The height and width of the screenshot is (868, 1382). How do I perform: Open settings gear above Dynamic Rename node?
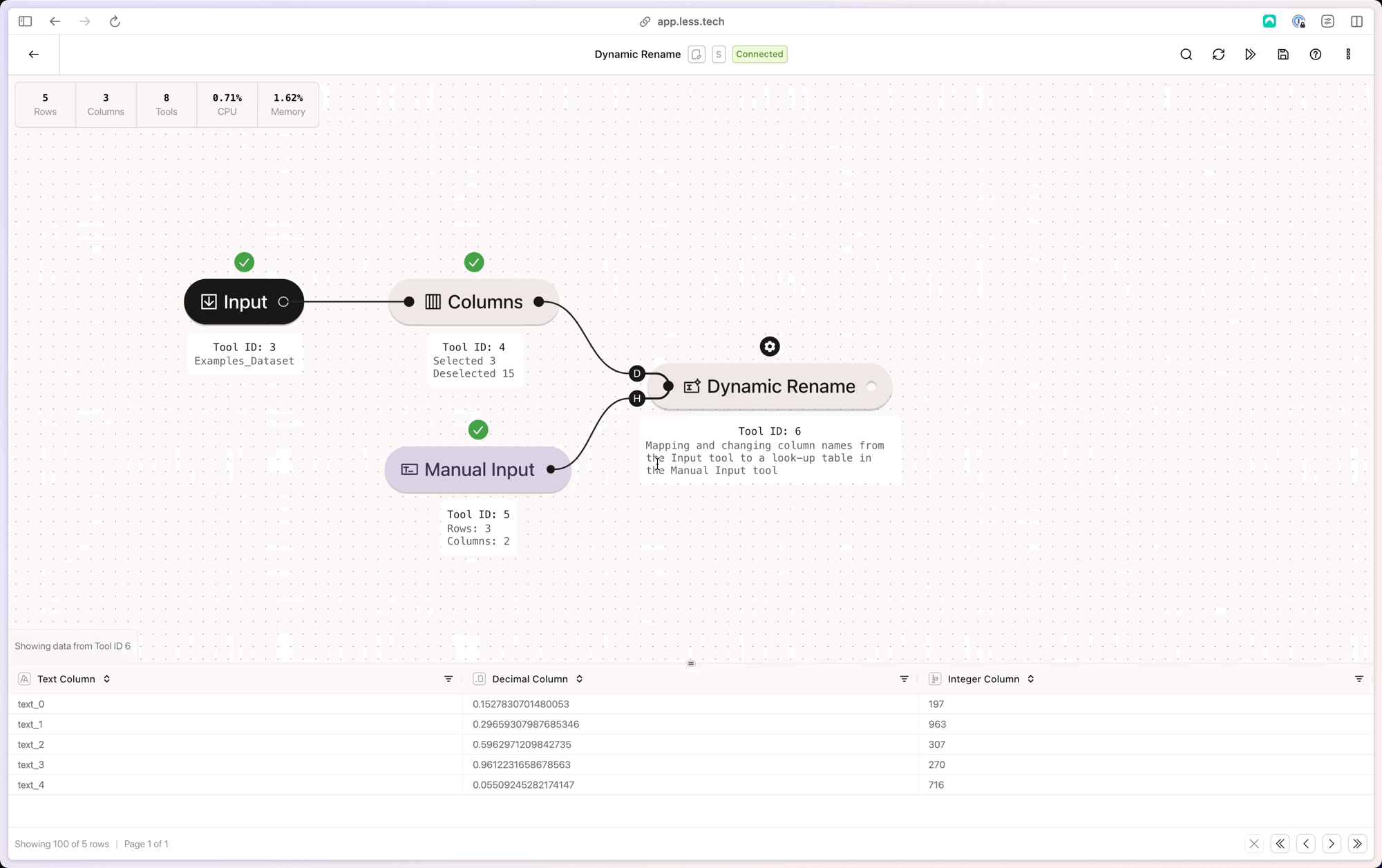[x=770, y=347]
